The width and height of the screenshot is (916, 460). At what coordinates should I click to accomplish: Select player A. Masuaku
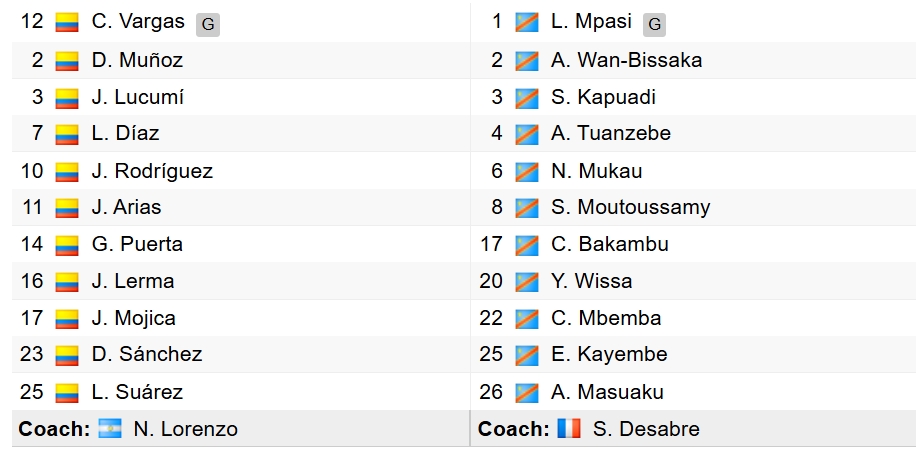(607, 392)
